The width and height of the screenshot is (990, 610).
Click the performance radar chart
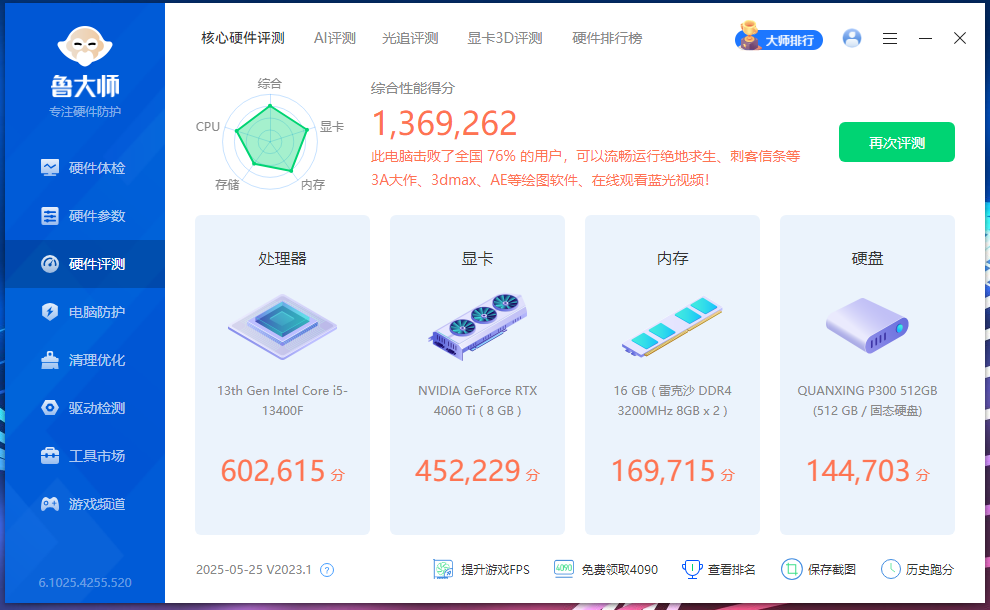[270, 141]
